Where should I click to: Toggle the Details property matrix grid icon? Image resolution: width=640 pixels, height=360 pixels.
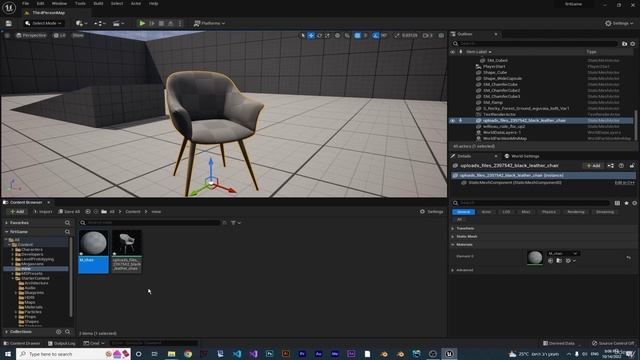click(x=617, y=203)
